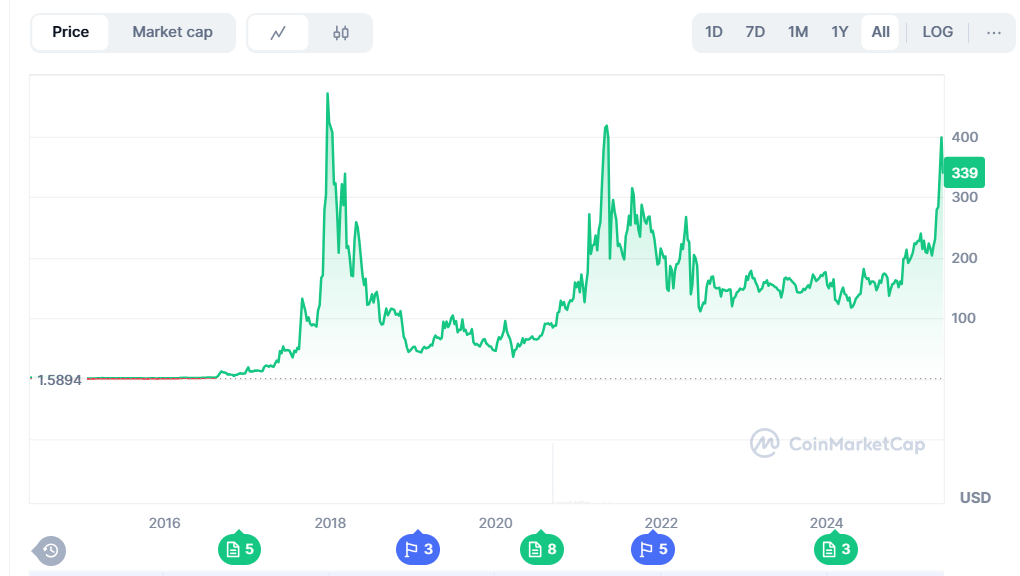1020x576 pixels.
Task: Click the 2017-2018 price peak on chart
Action: click(x=328, y=95)
